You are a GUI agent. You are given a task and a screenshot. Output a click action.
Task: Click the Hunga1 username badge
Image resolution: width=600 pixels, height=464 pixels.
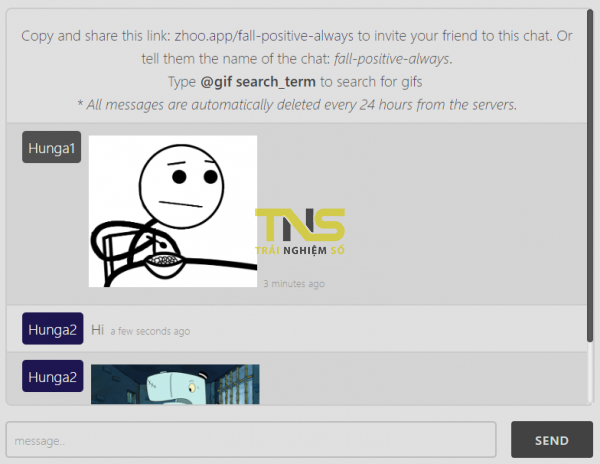51,147
